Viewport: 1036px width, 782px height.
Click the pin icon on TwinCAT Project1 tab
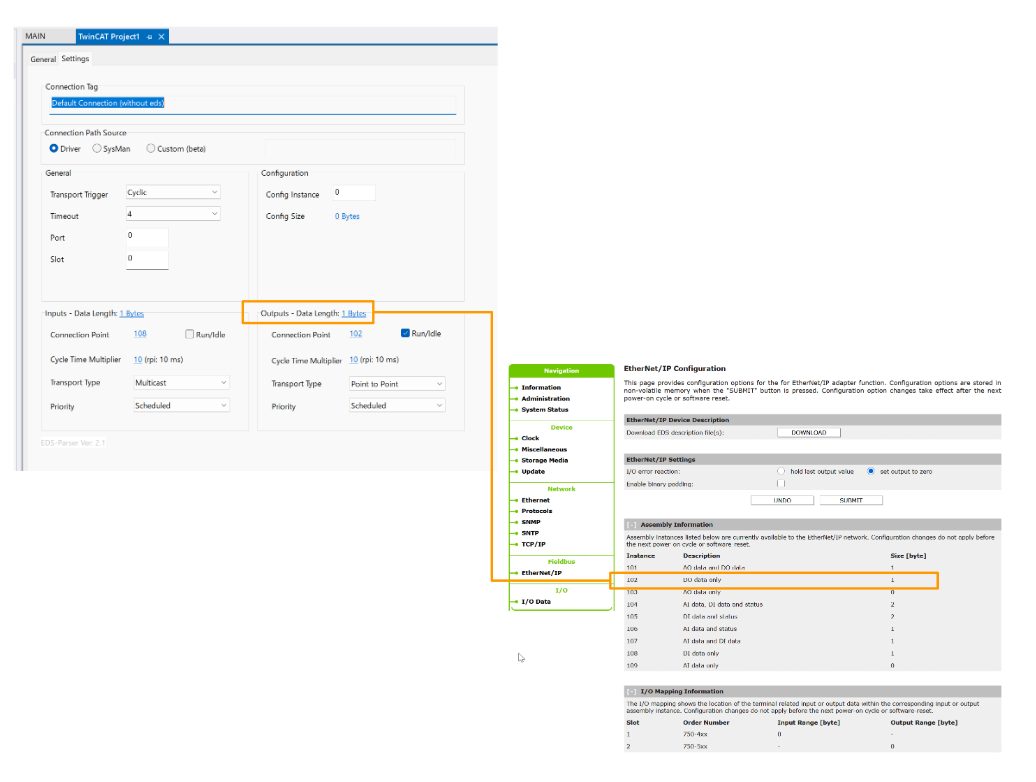click(x=149, y=37)
